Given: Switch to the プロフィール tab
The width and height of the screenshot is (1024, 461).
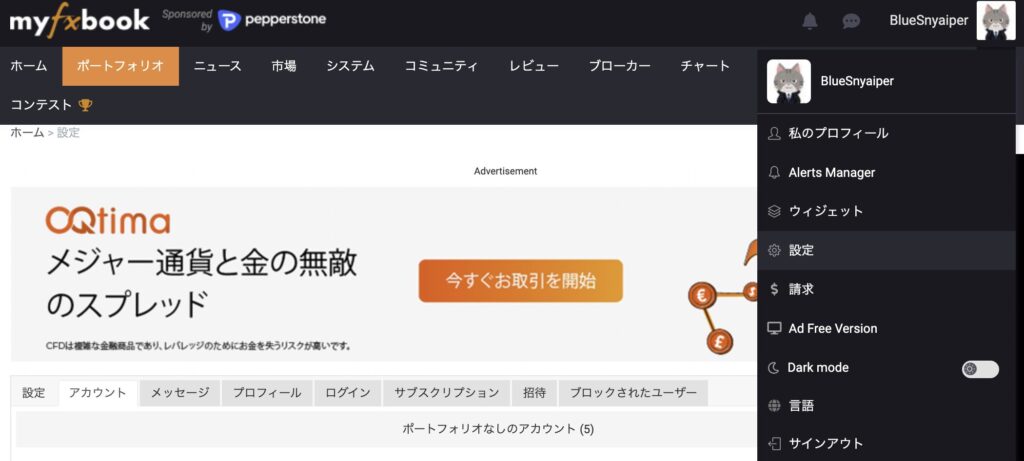Looking at the screenshot, I should pyautogui.click(x=267, y=393).
